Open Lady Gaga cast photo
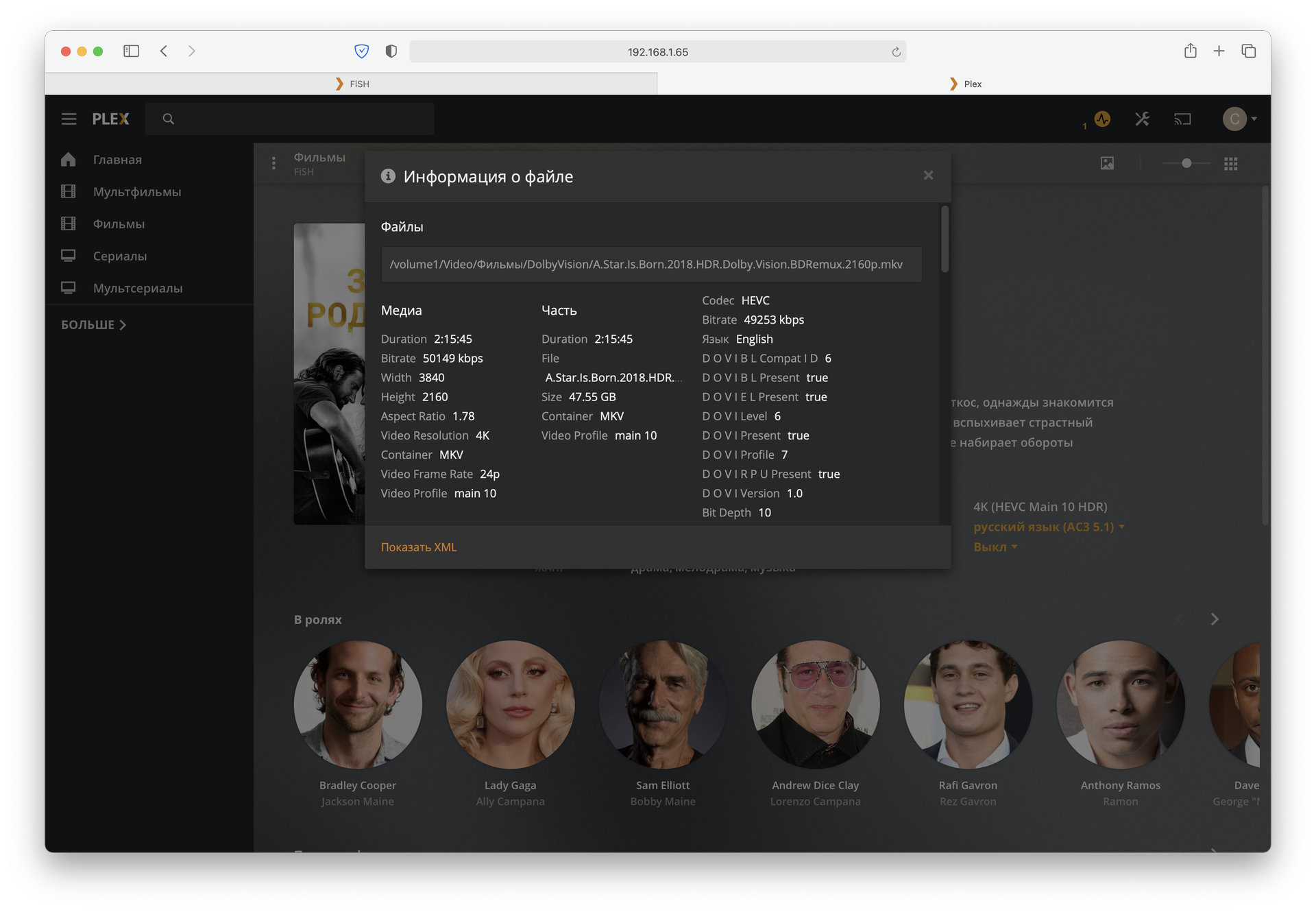 coord(510,704)
